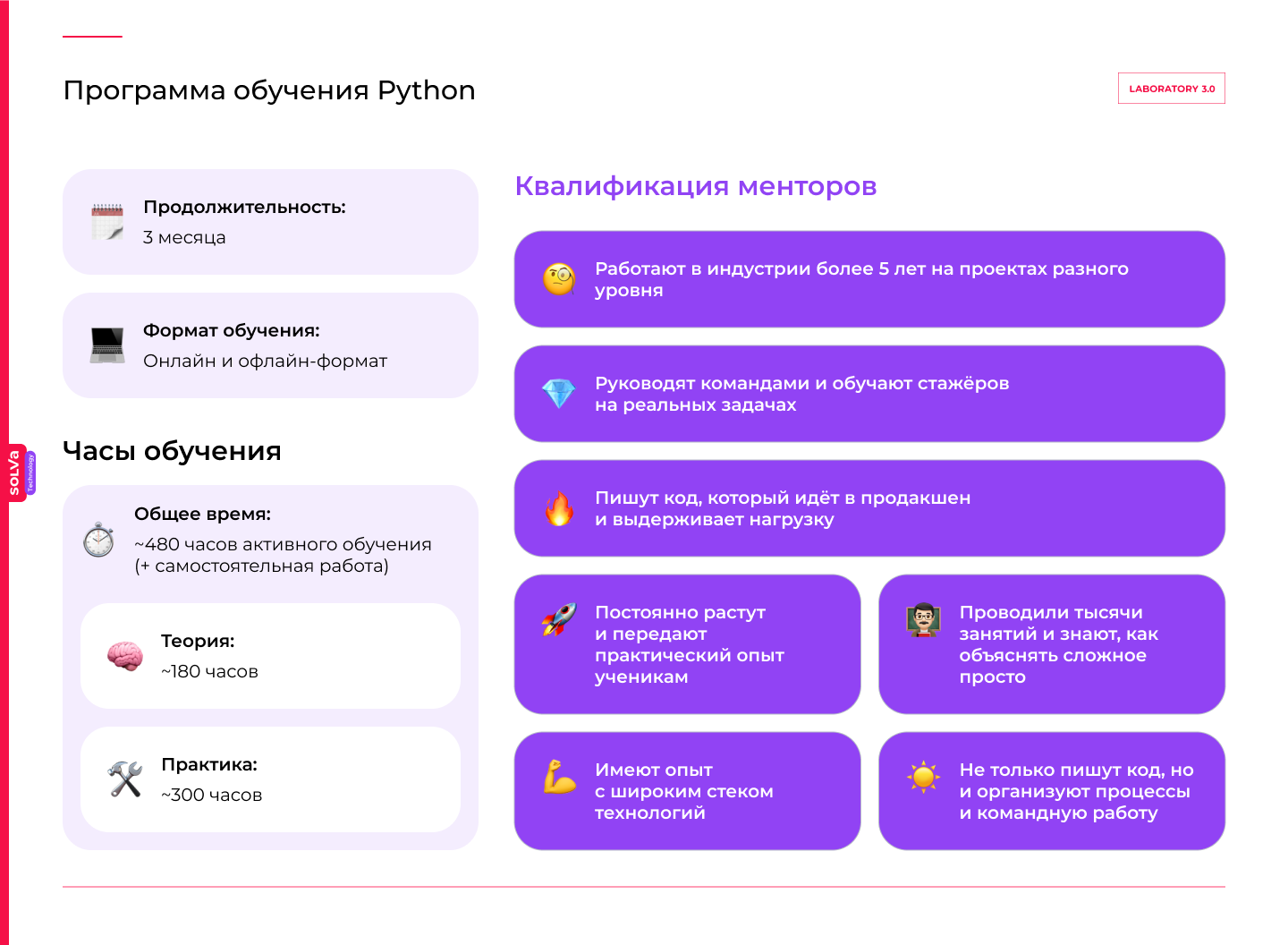Click the Часы обучения heading
The height and width of the screenshot is (945, 1288).
click(172, 451)
